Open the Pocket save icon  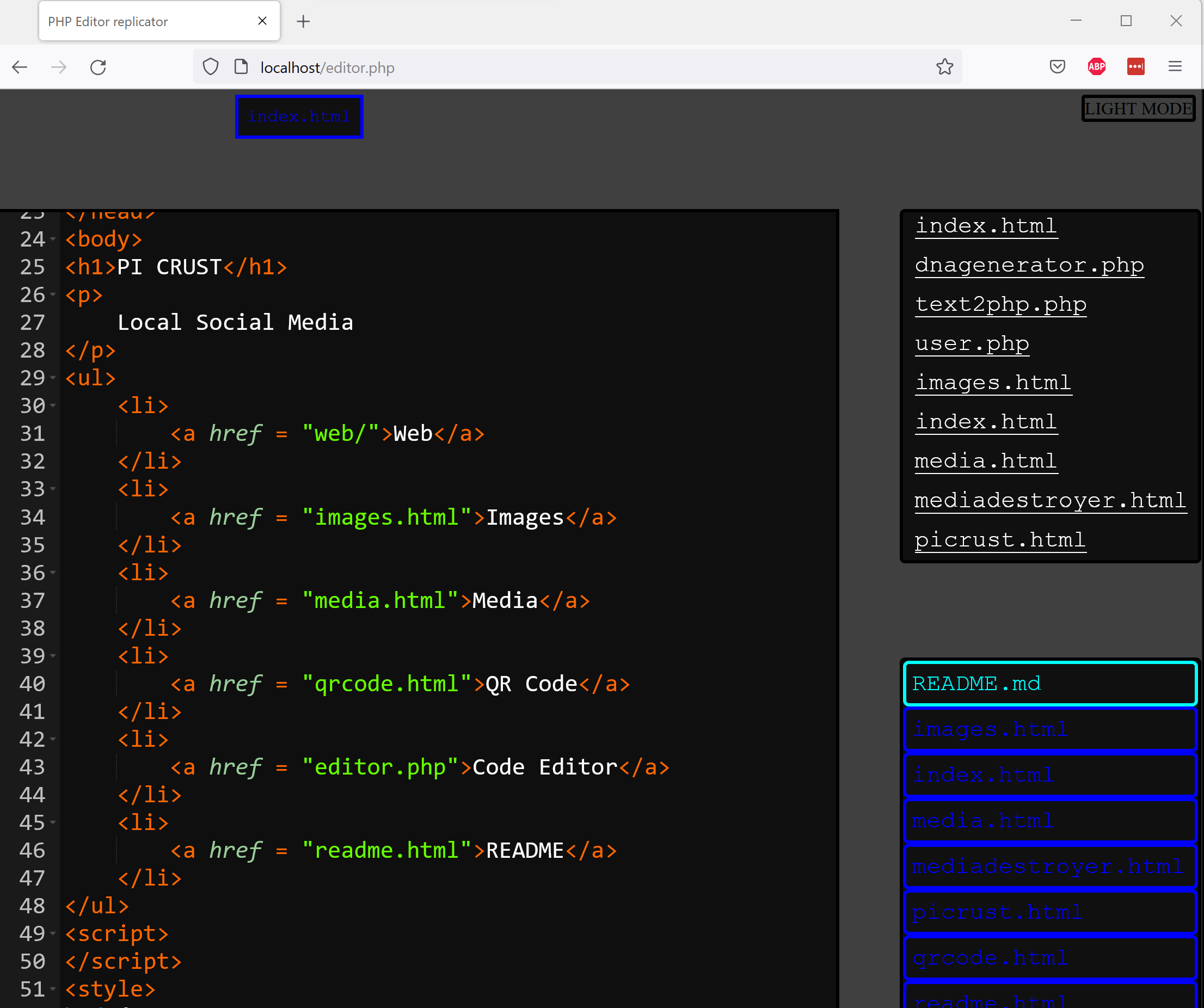(x=1057, y=67)
